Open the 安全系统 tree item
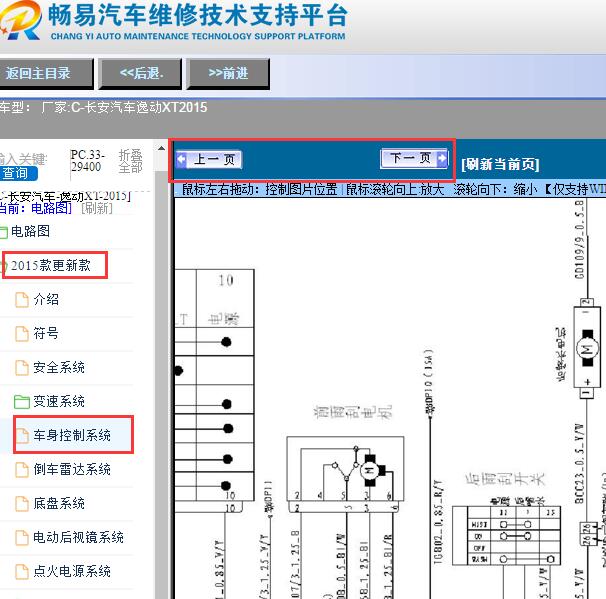The width and height of the screenshot is (606, 599). point(59,367)
